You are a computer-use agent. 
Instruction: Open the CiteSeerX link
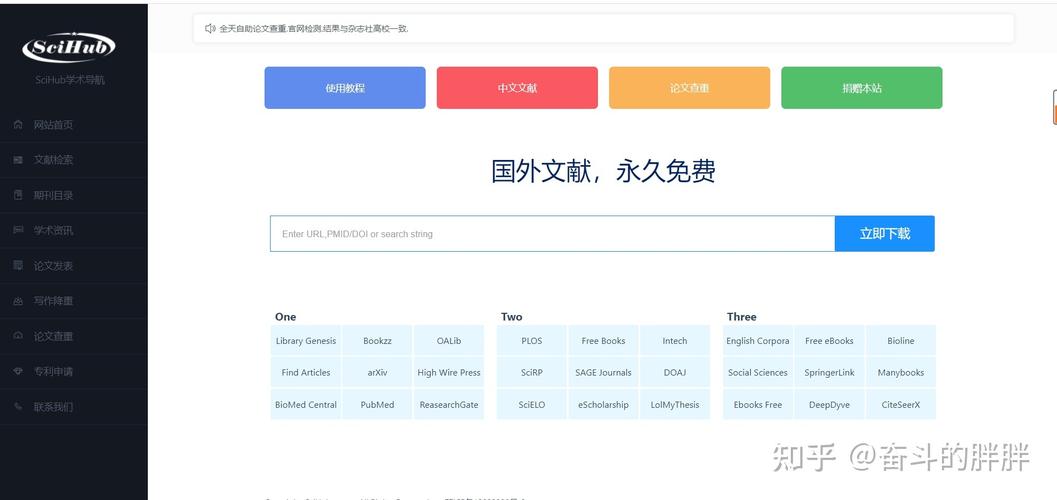901,404
